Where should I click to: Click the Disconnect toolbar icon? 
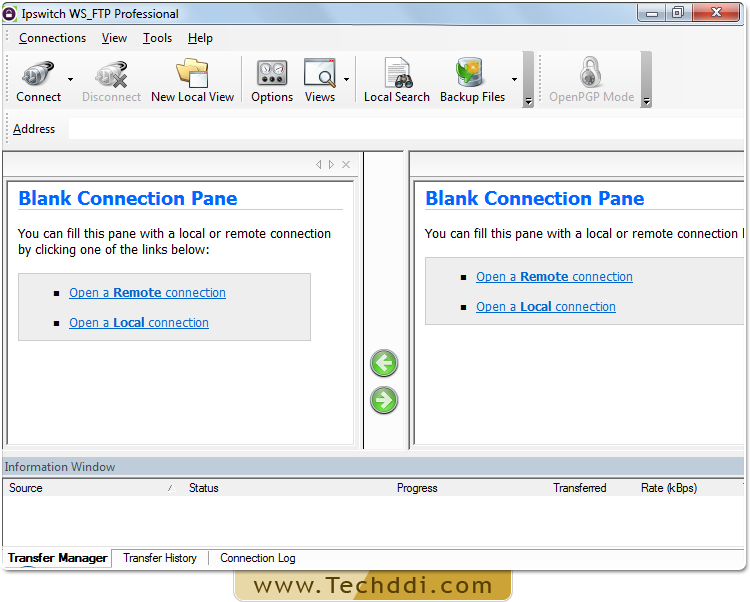111,81
